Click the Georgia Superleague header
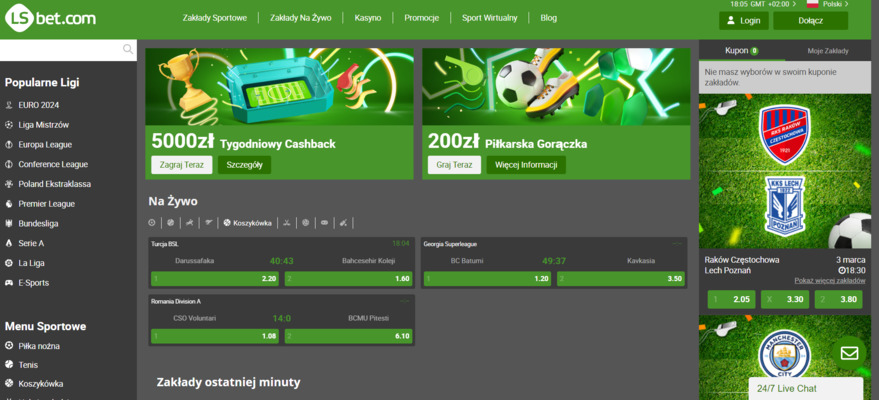This screenshot has width=879, height=400. (x=450, y=244)
